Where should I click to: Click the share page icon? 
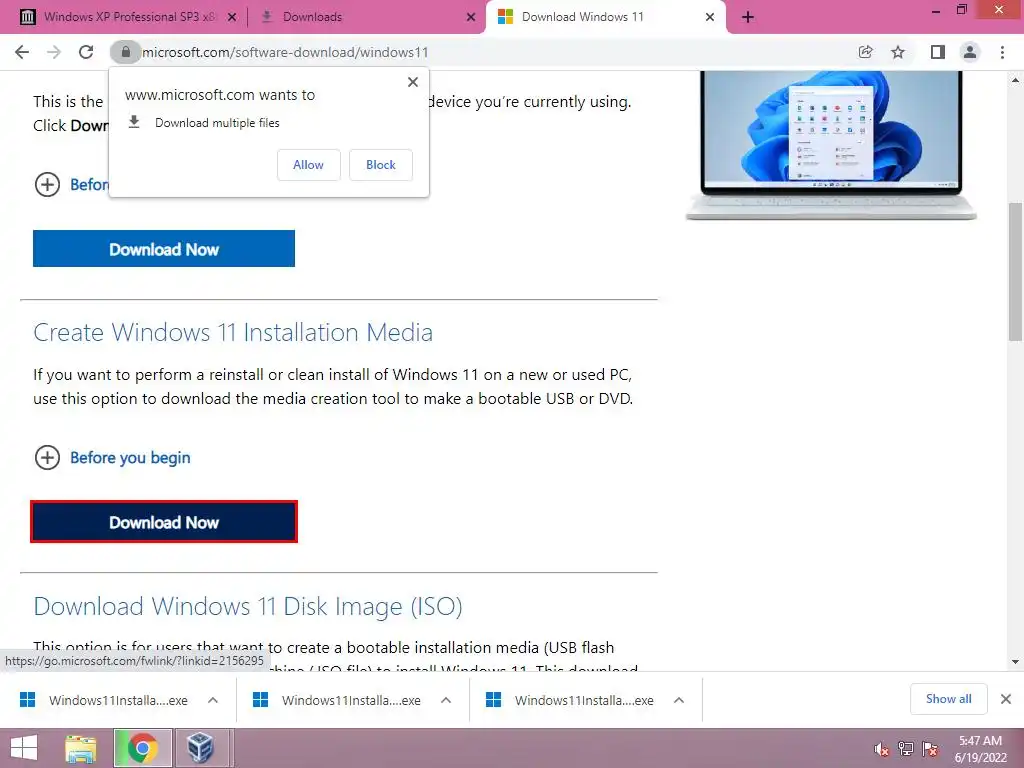(865, 52)
